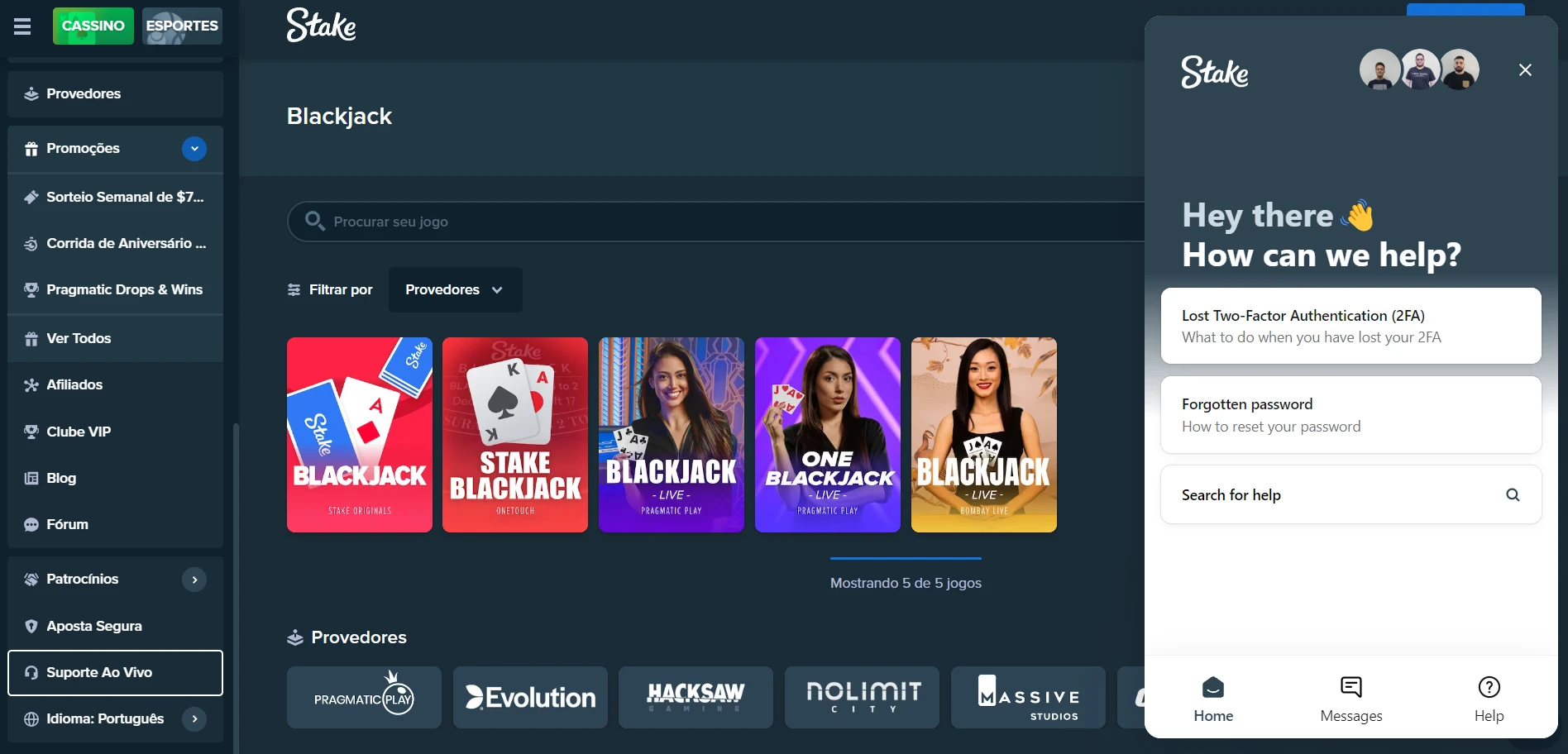1568x754 pixels.
Task: Open Sorteio Semanal promotion
Action: (115, 197)
